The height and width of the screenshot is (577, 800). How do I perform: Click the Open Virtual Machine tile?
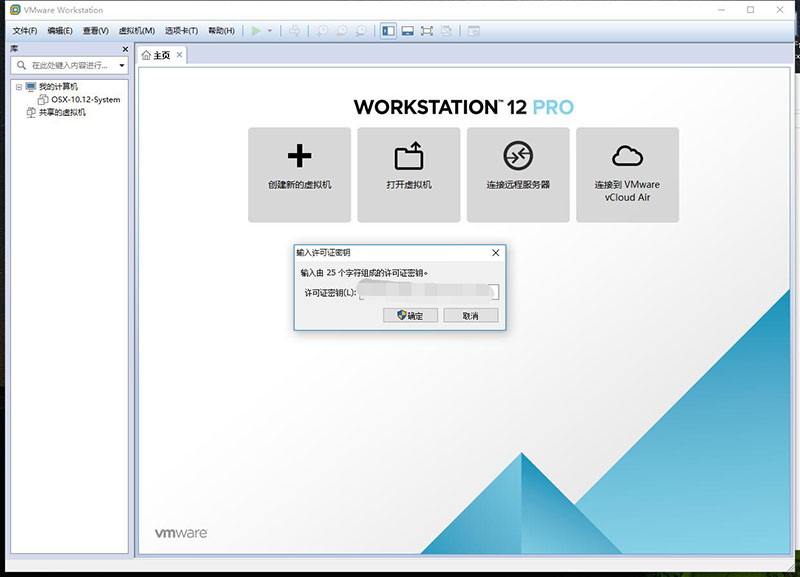(x=408, y=174)
